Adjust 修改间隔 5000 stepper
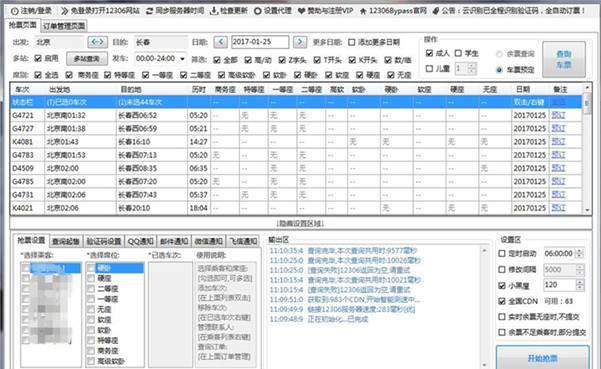Image resolution: width=601 pixels, height=369 pixels. pos(580,269)
